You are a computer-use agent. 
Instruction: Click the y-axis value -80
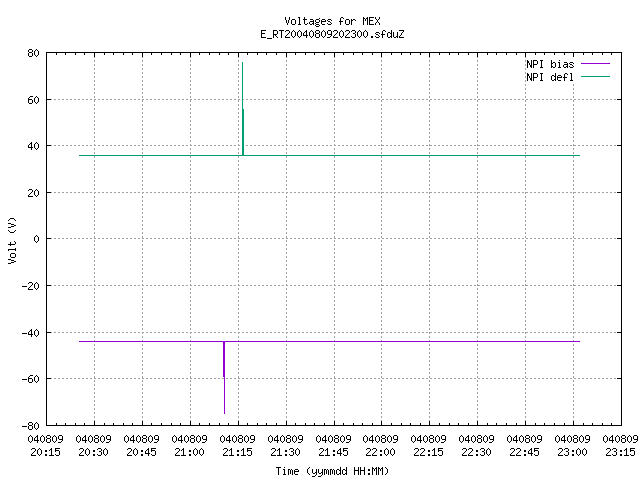(x=31, y=426)
